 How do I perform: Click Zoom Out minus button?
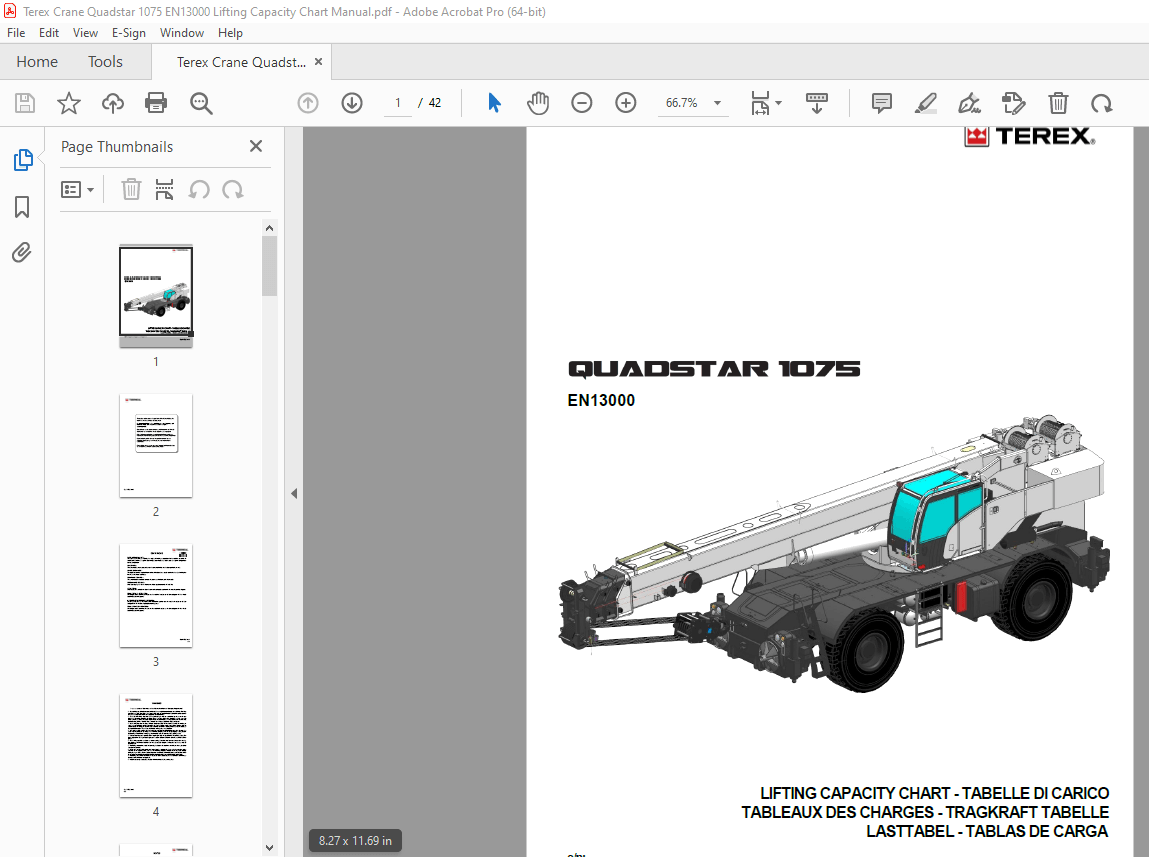[582, 102]
